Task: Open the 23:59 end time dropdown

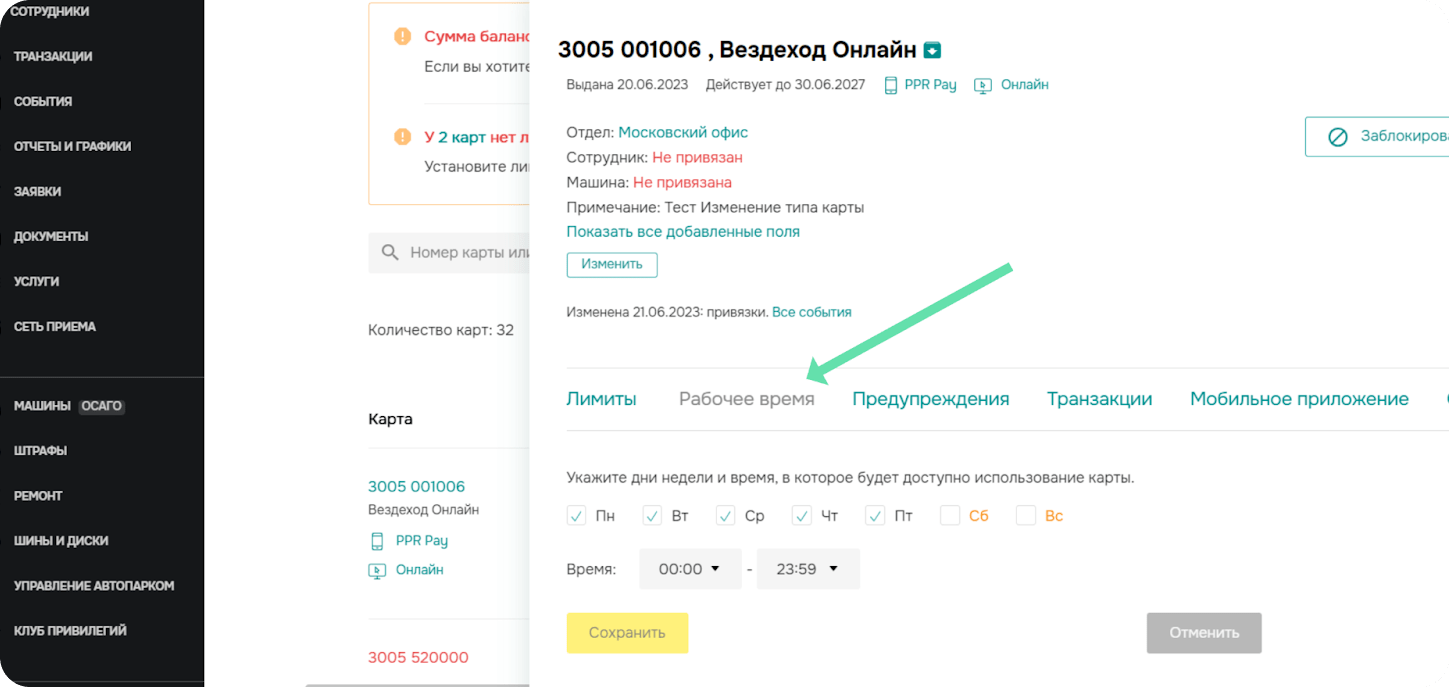Action: (x=807, y=569)
